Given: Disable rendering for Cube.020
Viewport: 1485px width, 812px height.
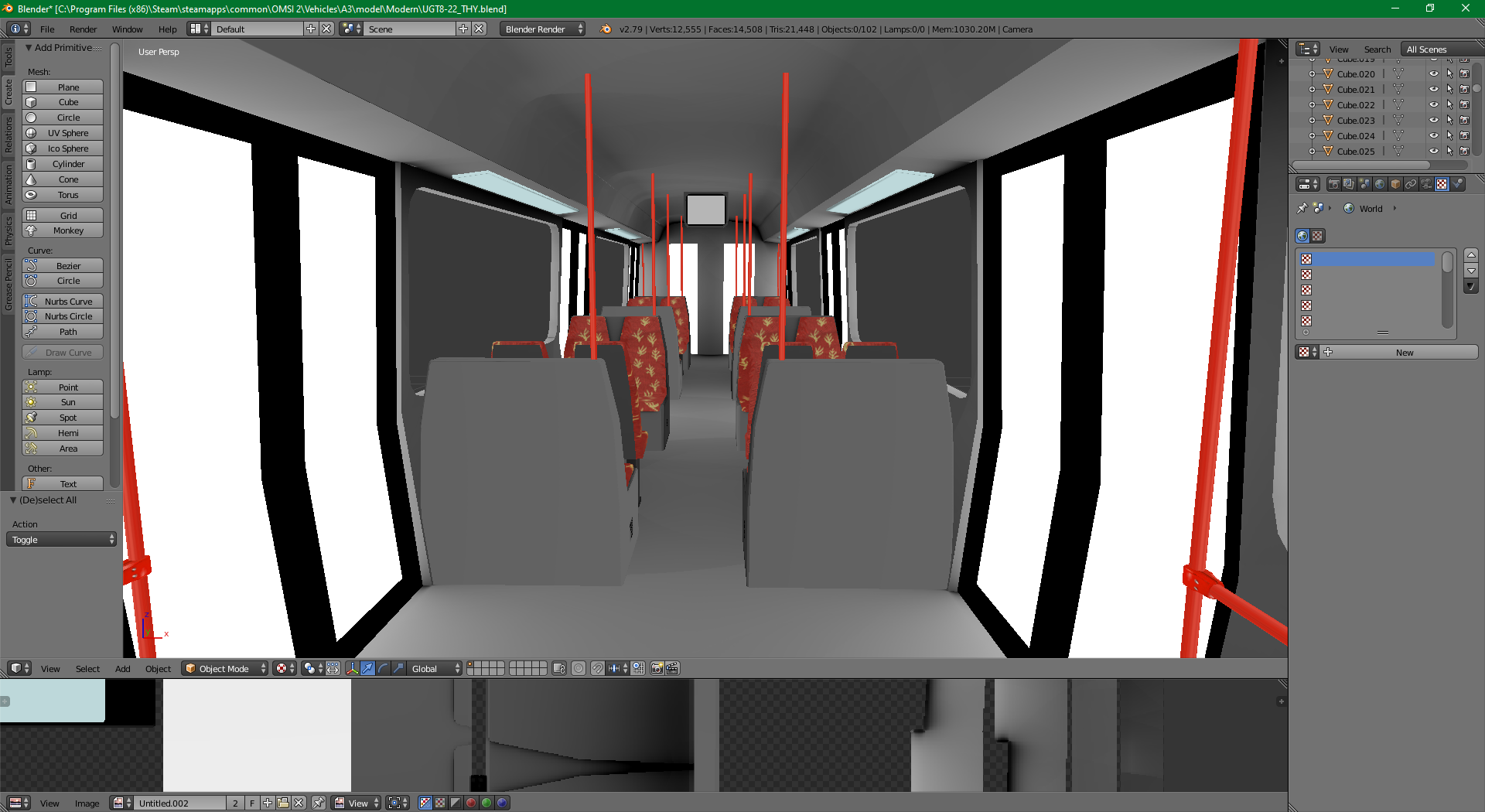Looking at the screenshot, I should (x=1464, y=74).
